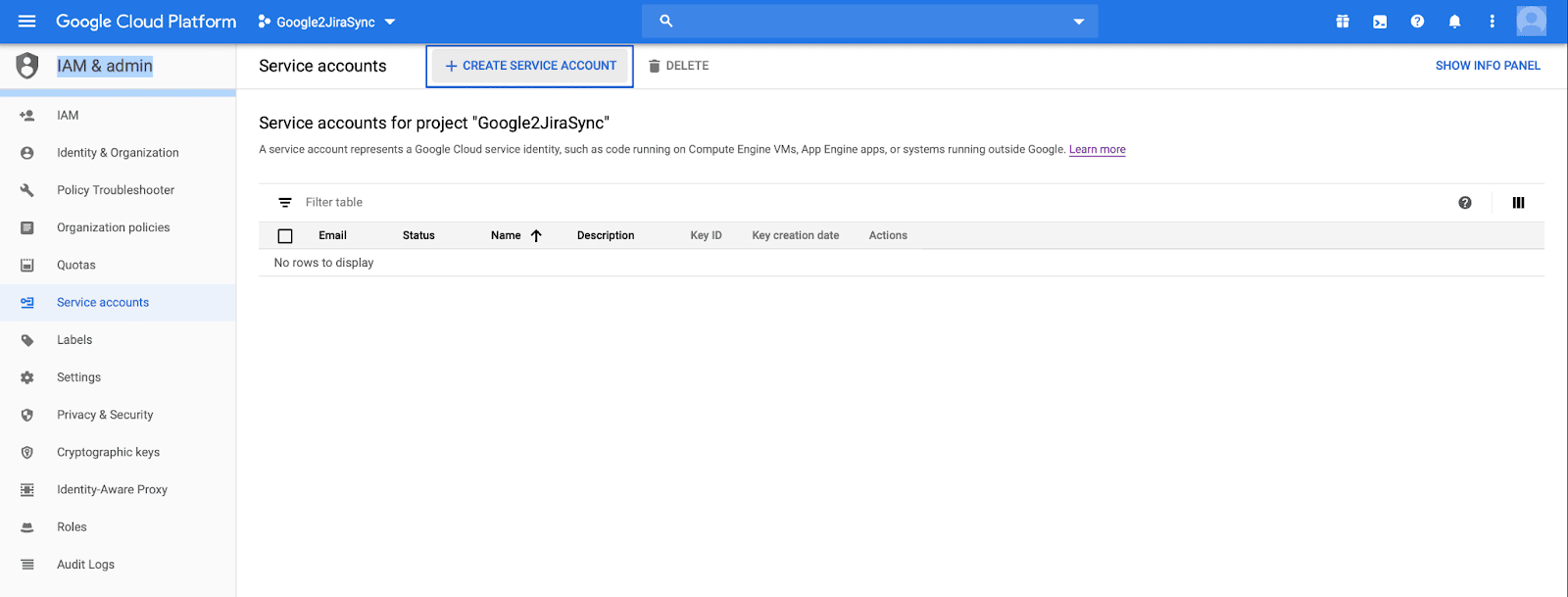Expand the search bar dropdown arrow
The width and height of the screenshot is (1568, 597).
point(1079,22)
